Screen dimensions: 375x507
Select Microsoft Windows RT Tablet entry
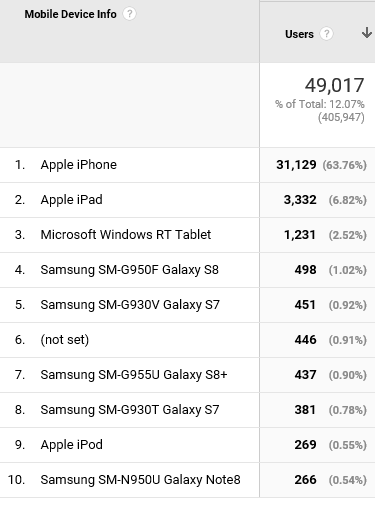(126, 235)
